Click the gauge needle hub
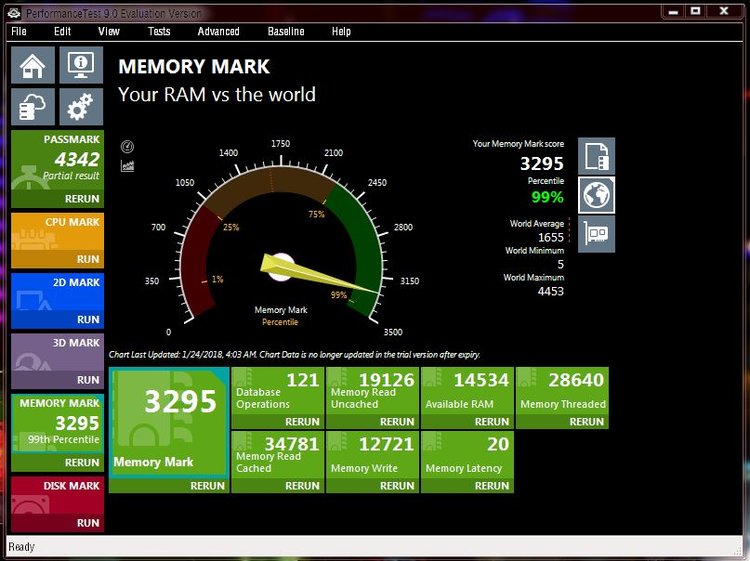 [281, 267]
